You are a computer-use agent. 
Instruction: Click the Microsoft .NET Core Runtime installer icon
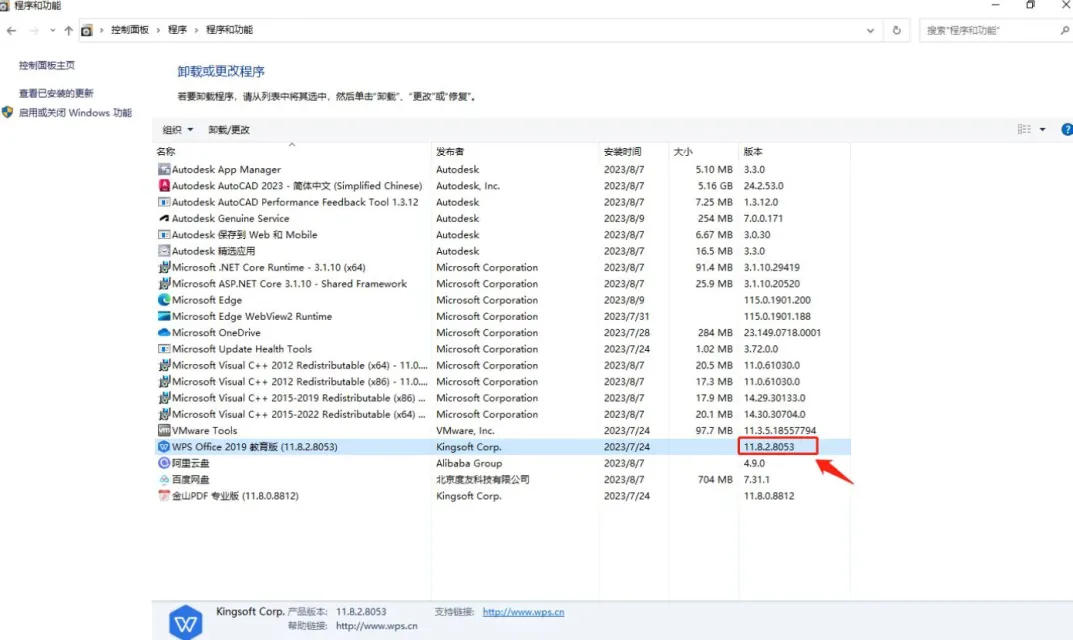164,267
